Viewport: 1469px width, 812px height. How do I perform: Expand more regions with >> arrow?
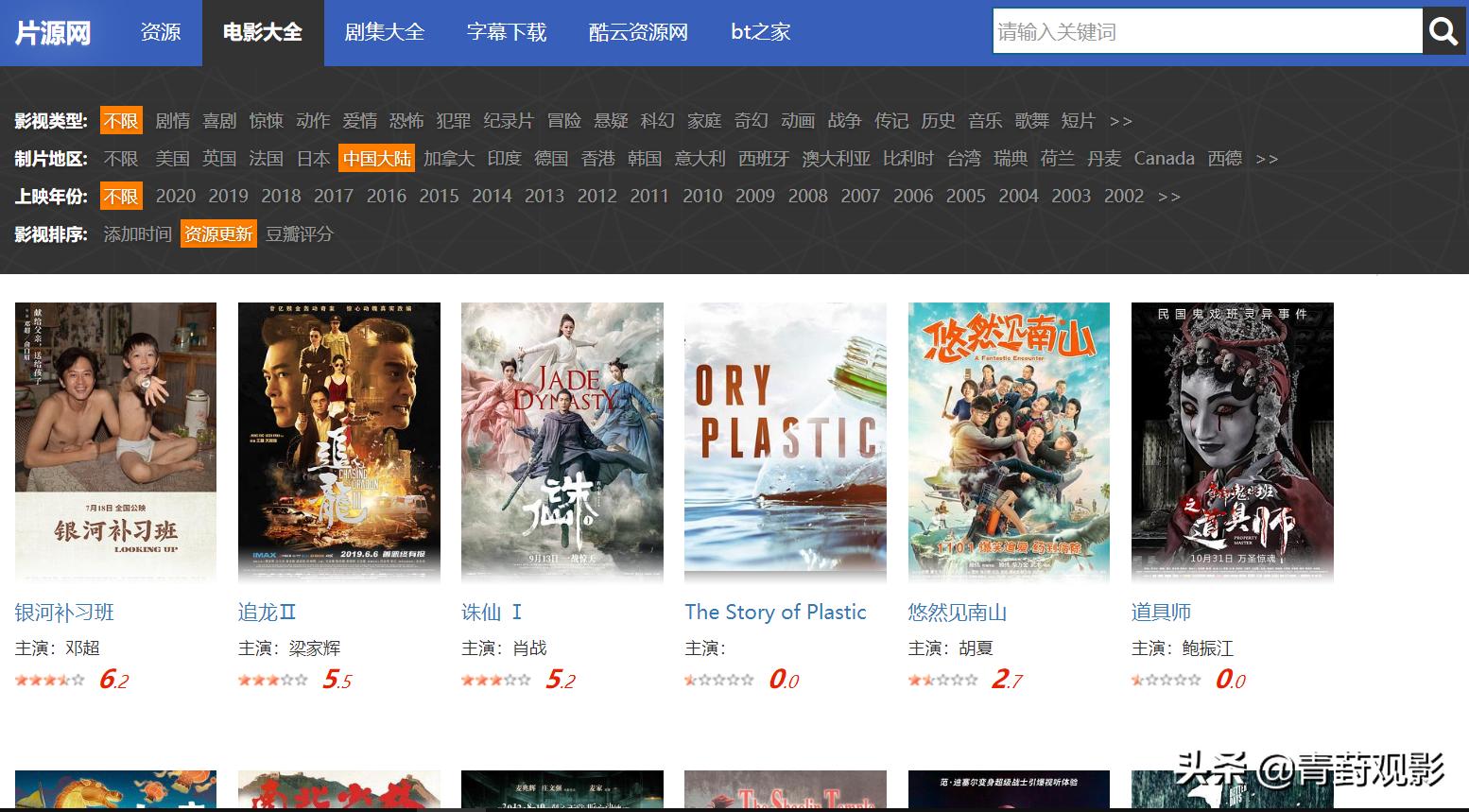[x=1267, y=159]
